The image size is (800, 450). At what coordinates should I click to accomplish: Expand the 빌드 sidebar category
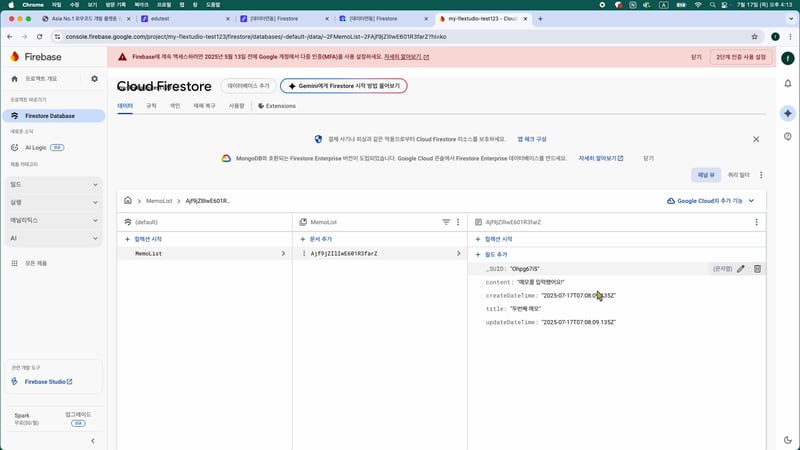point(52,184)
